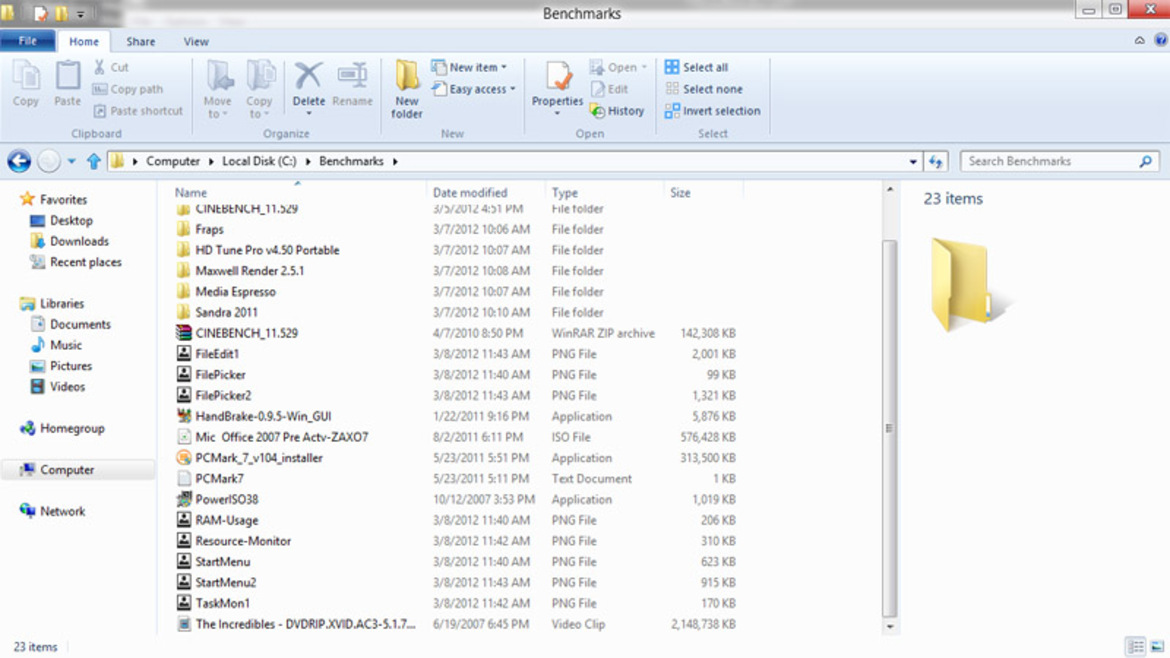Click Computer in the address breadcrumb
The width and height of the screenshot is (1170, 658).
point(173,161)
